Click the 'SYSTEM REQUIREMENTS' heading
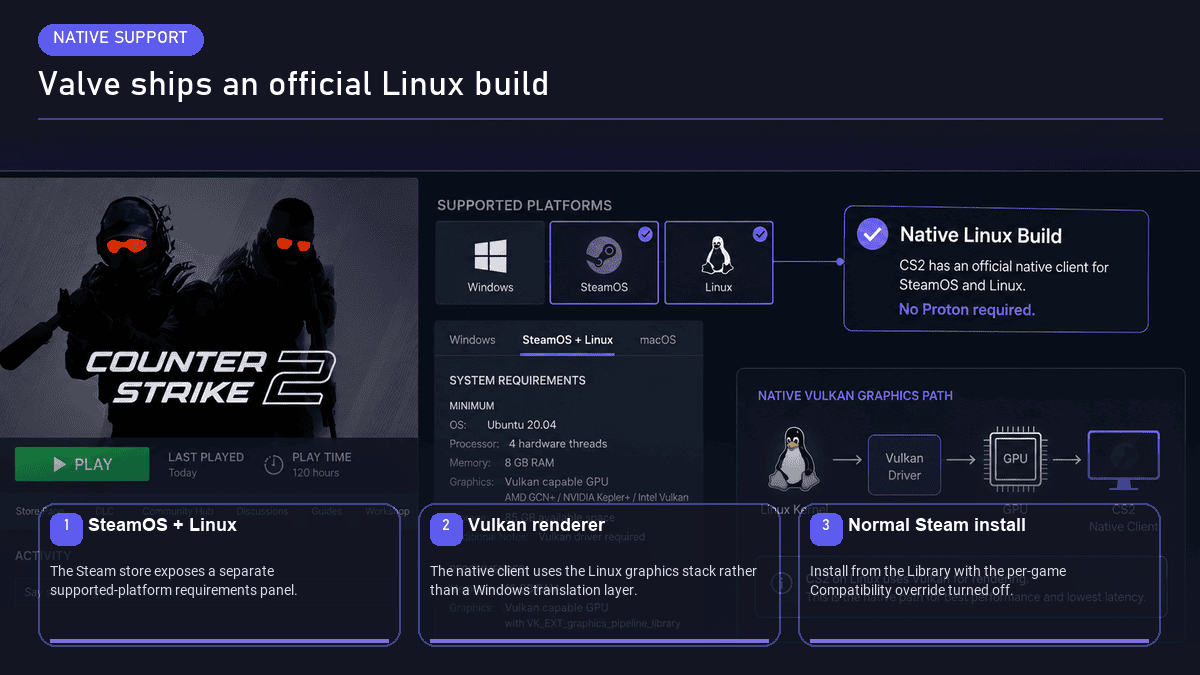This screenshot has width=1200, height=675. click(518, 381)
